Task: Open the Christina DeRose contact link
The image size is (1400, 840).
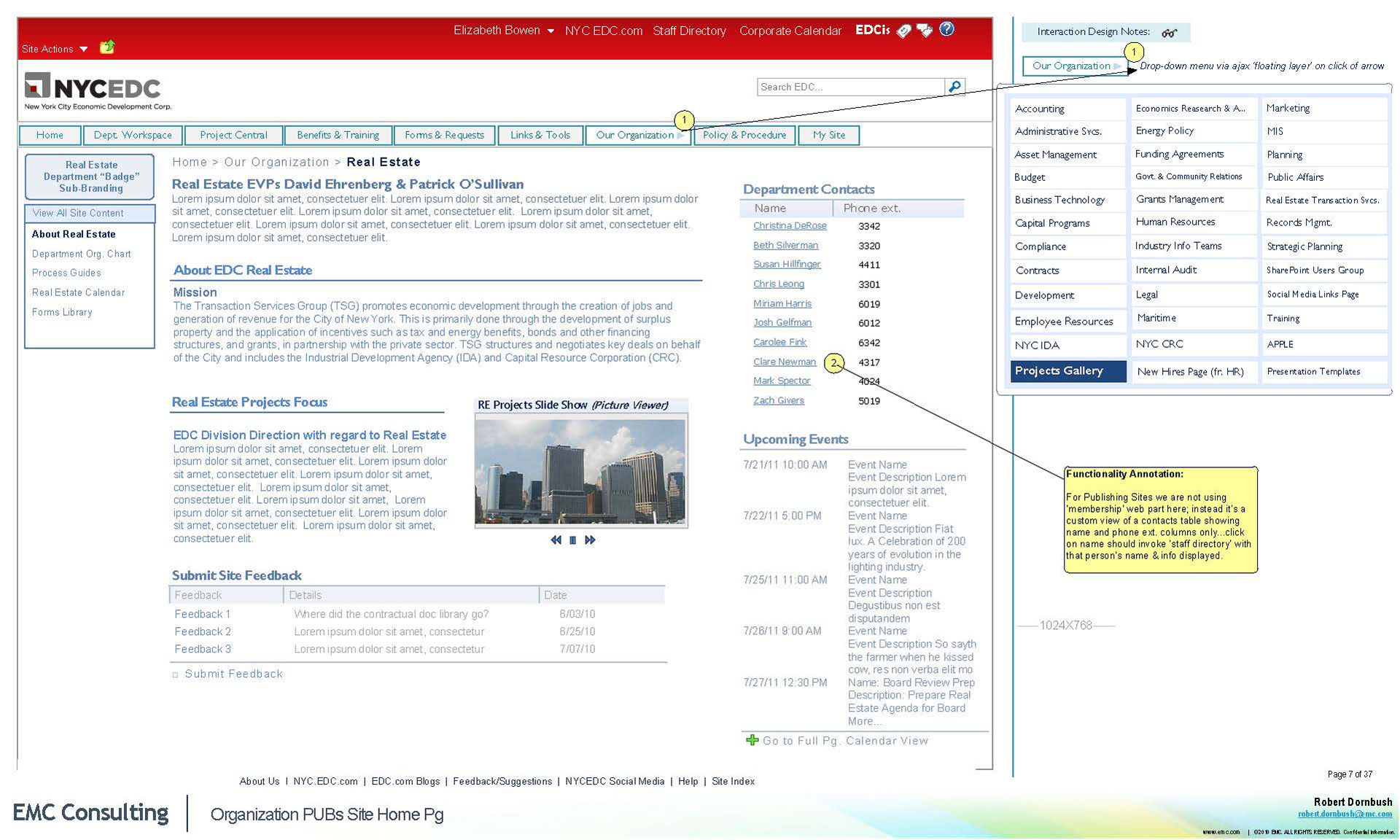Action: (790, 226)
